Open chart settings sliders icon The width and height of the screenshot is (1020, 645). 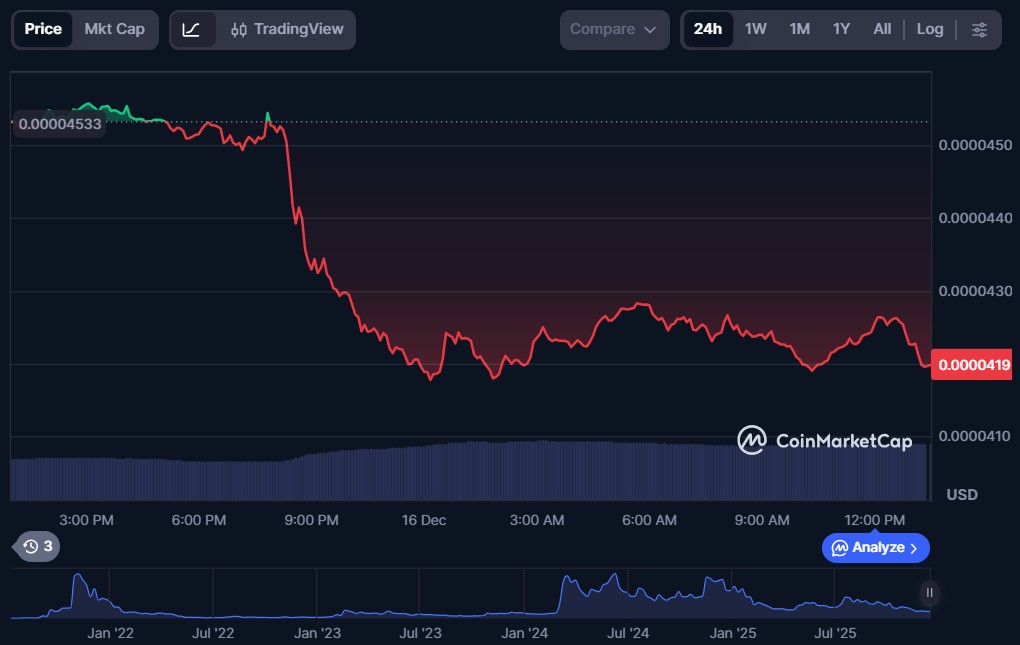[x=979, y=30]
